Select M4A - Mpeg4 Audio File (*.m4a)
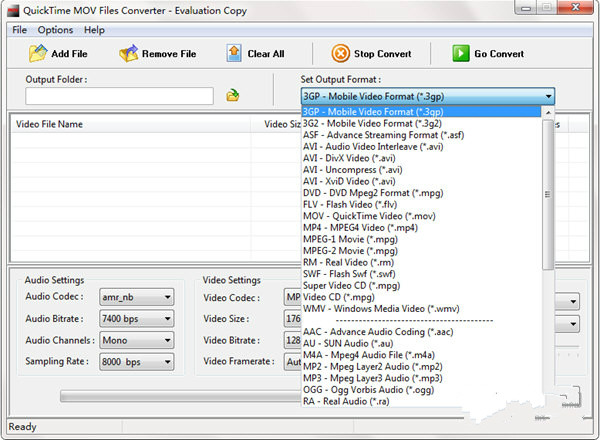 coord(421,355)
